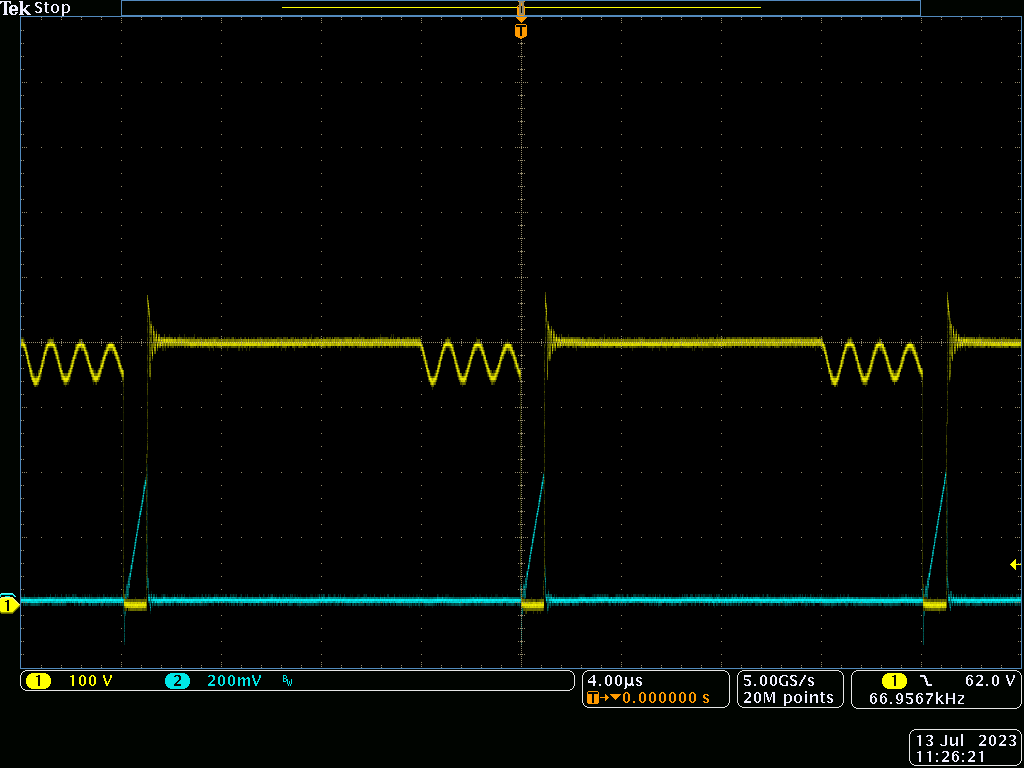Image resolution: width=1024 pixels, height=768 pixels.
Task: Click the Tek logo in the corner
Action: 16,8
